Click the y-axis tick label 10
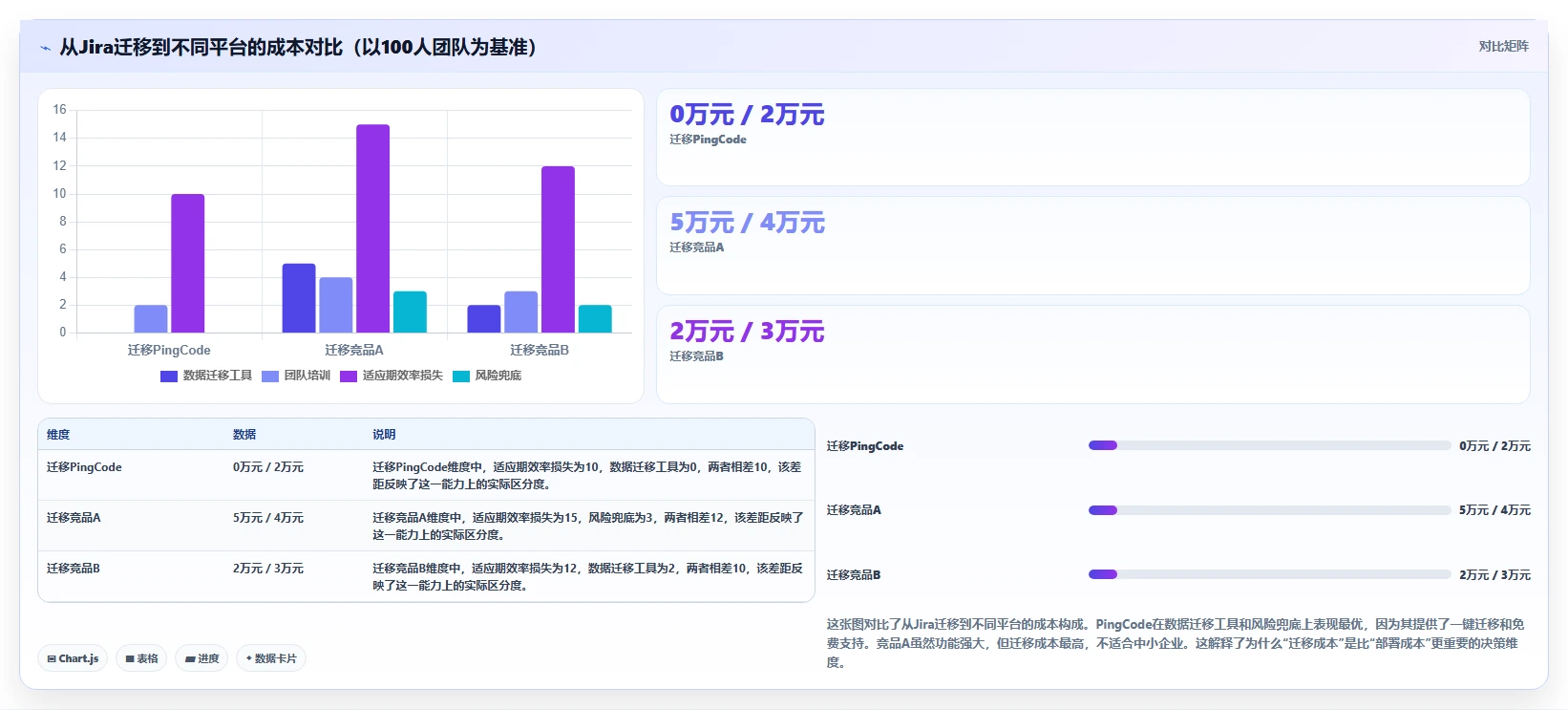The width and height of the screenshot is (1568, 710). coord(59,194)
